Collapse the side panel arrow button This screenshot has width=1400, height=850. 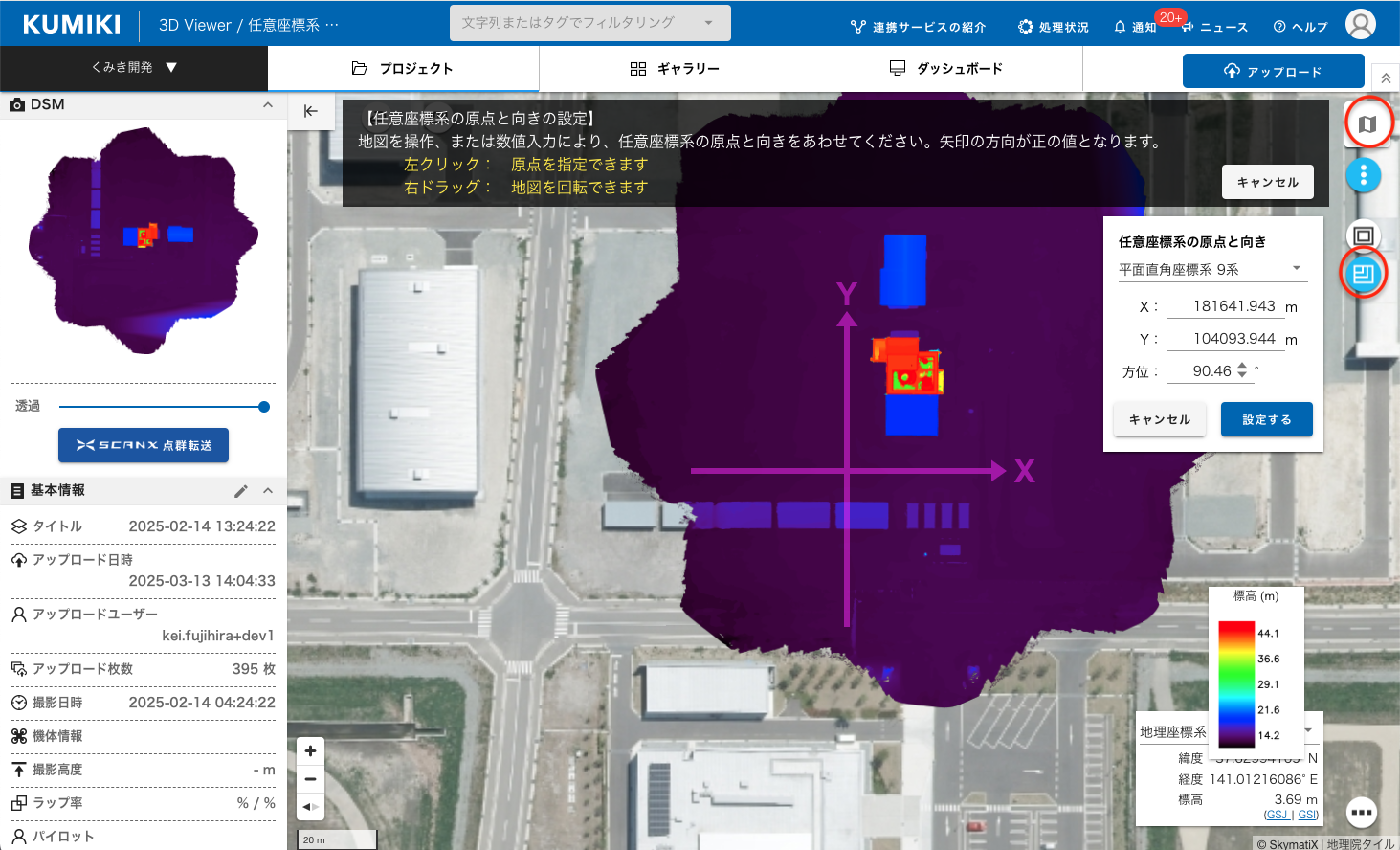[311, 111]
